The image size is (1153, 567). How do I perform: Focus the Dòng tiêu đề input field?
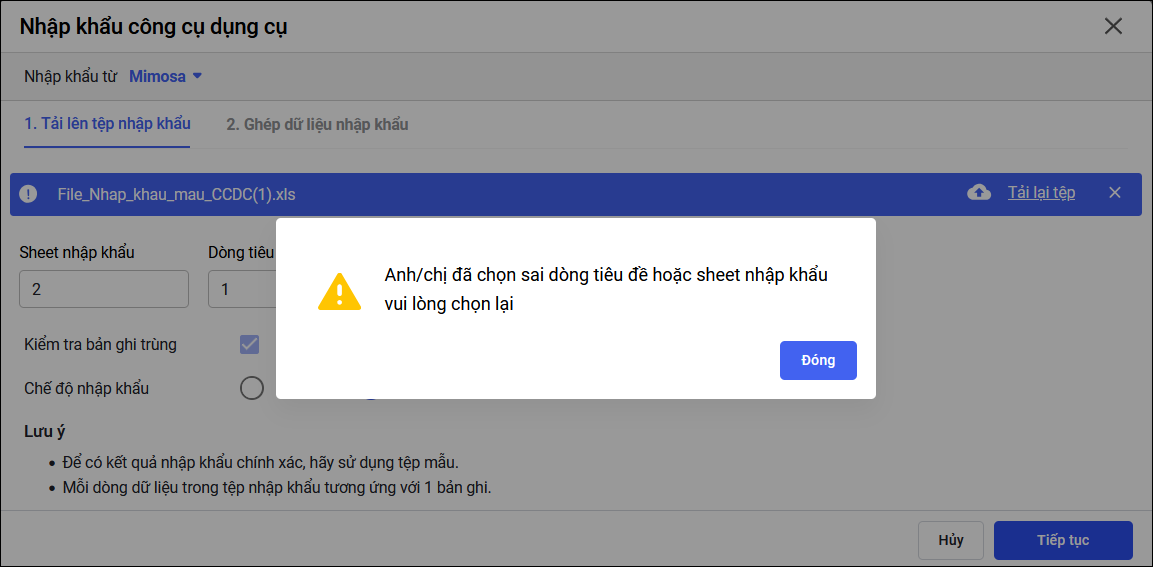coord(241,289)
